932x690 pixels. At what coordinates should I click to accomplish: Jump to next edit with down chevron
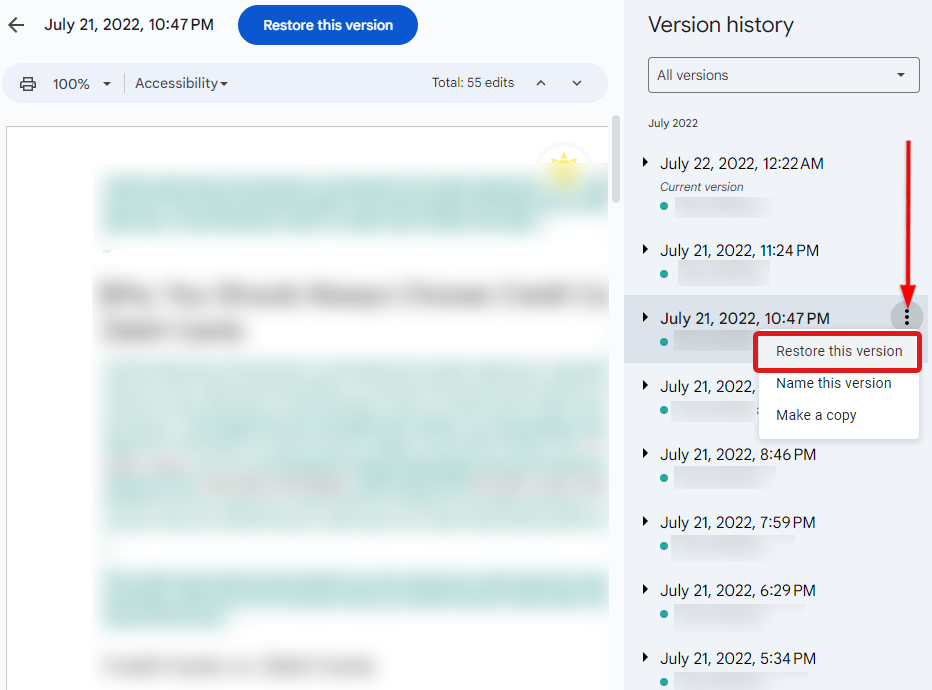[577, 83]
